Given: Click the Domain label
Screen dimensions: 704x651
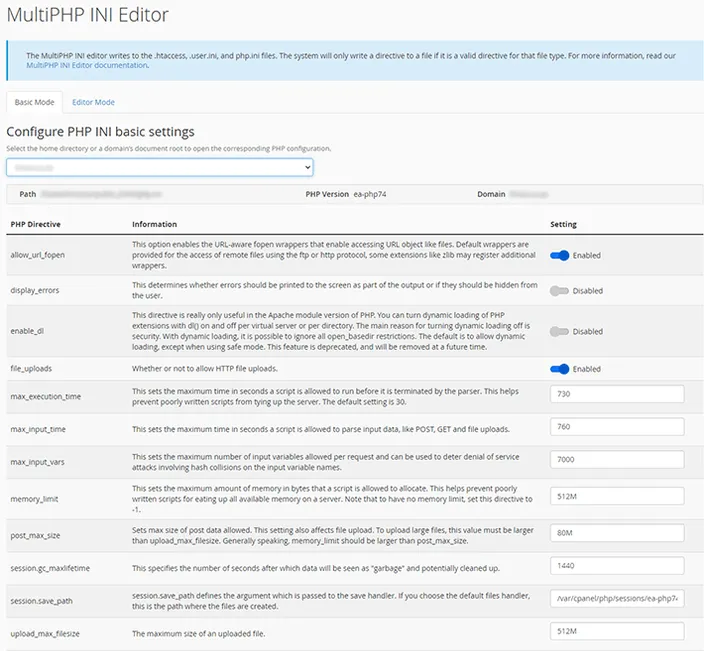Looking at the screenshot, I should [x=491, y=194].
